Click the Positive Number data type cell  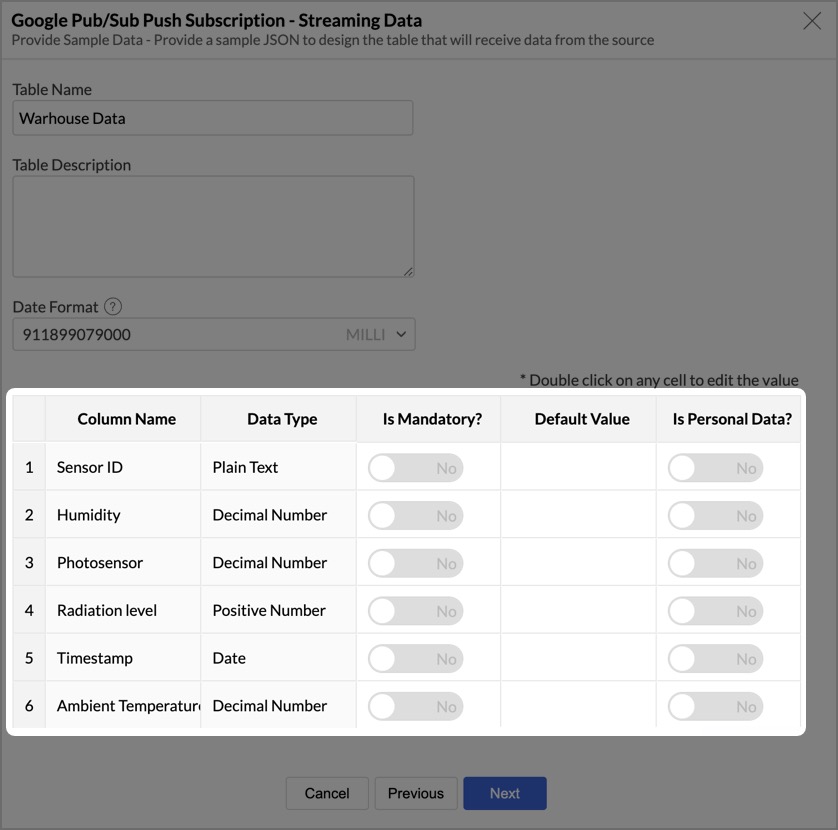pyautogui.click(x=278, y=610)
